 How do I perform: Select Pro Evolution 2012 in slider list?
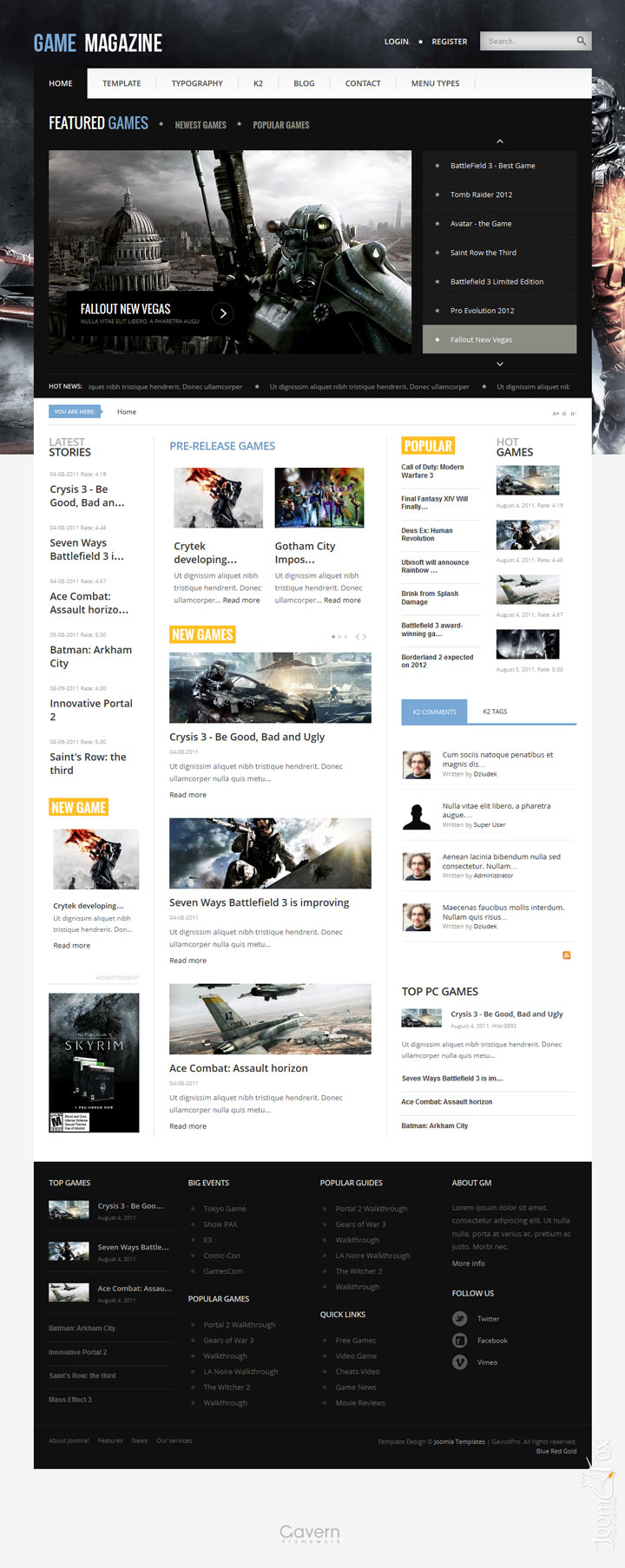coord(499,311)
